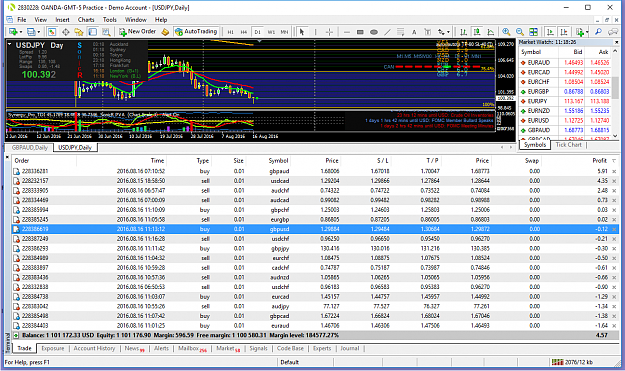Expand the indicators dropdown arrow
This screenshot has width=625, height=371.
pos(587,32)
